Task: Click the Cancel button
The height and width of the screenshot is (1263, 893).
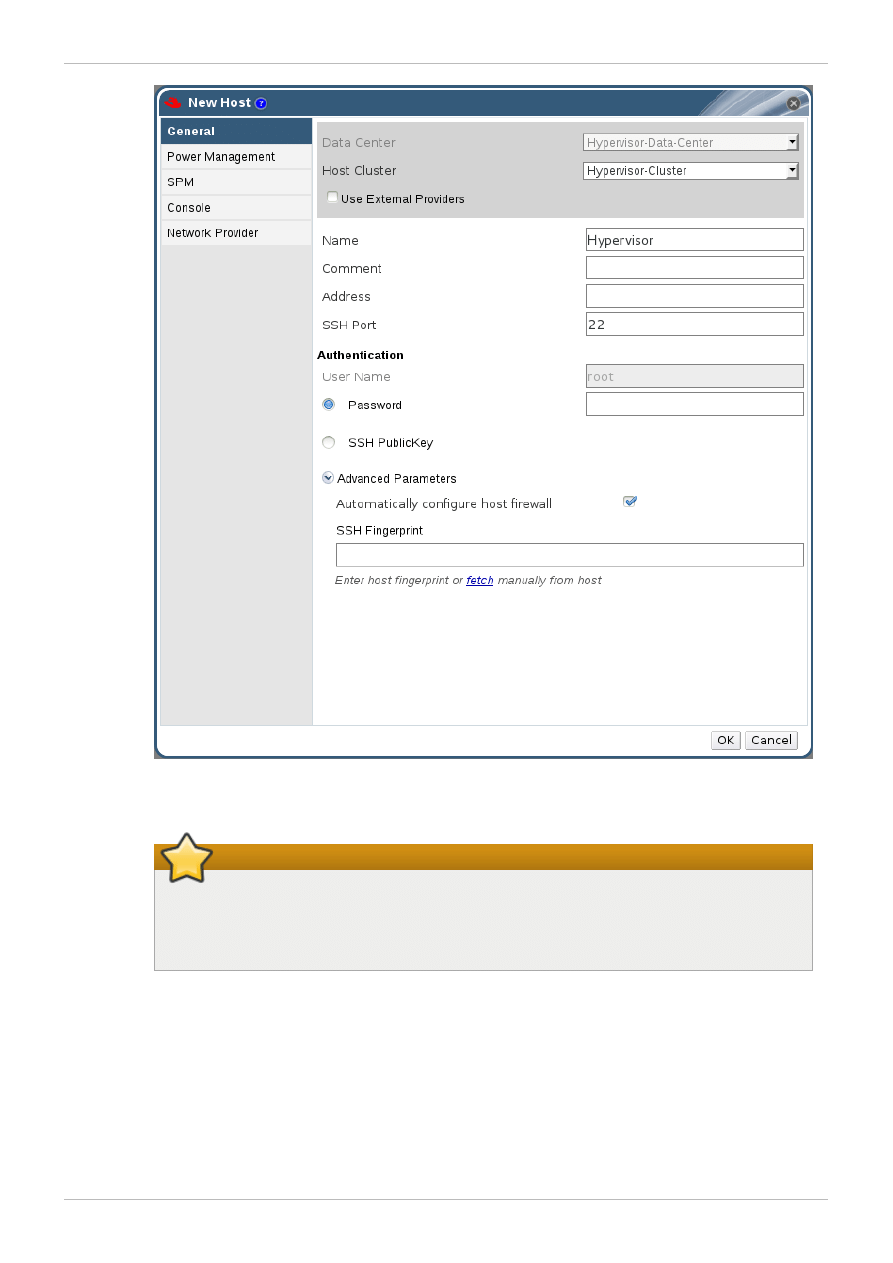Action: (771, 740)
